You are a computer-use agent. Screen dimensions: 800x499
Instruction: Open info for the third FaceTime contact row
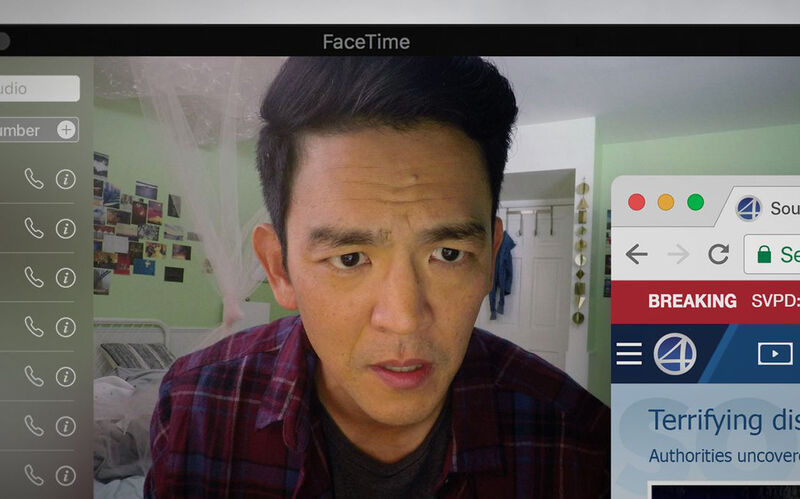click(x=66, y=278)
